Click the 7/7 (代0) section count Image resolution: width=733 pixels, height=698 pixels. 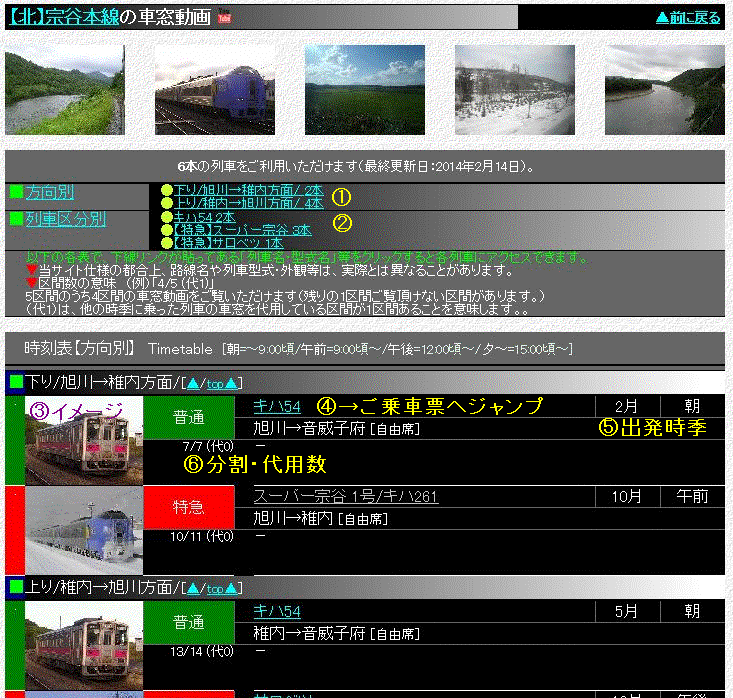point(208,446)
